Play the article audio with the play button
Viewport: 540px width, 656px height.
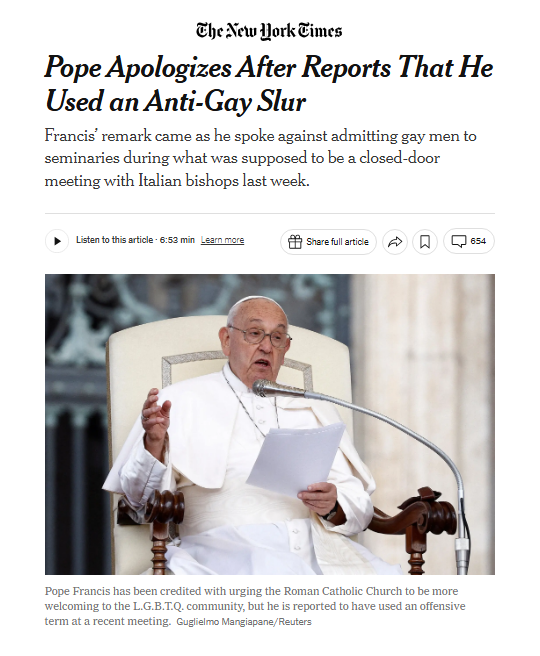[57, 241]
